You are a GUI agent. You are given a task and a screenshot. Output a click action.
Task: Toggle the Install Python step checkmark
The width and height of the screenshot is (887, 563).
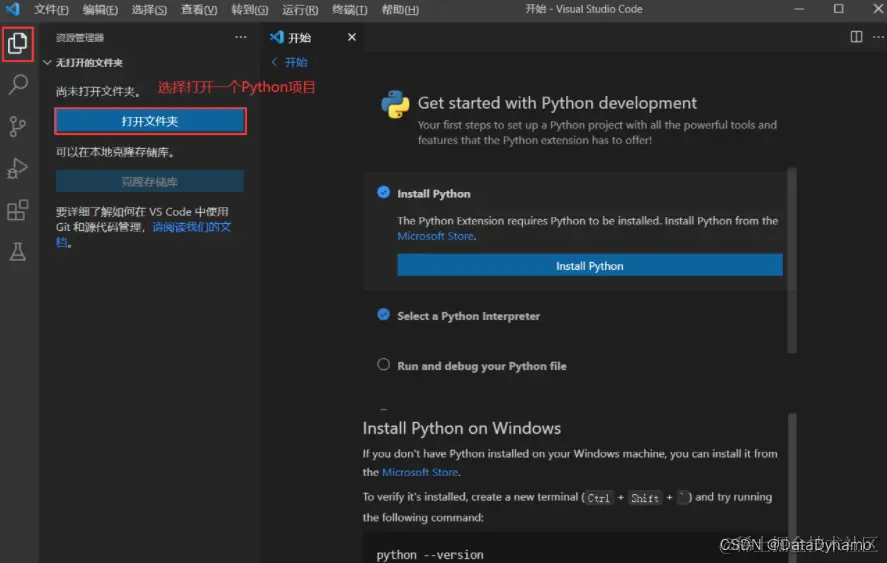(x=383, y=193)
